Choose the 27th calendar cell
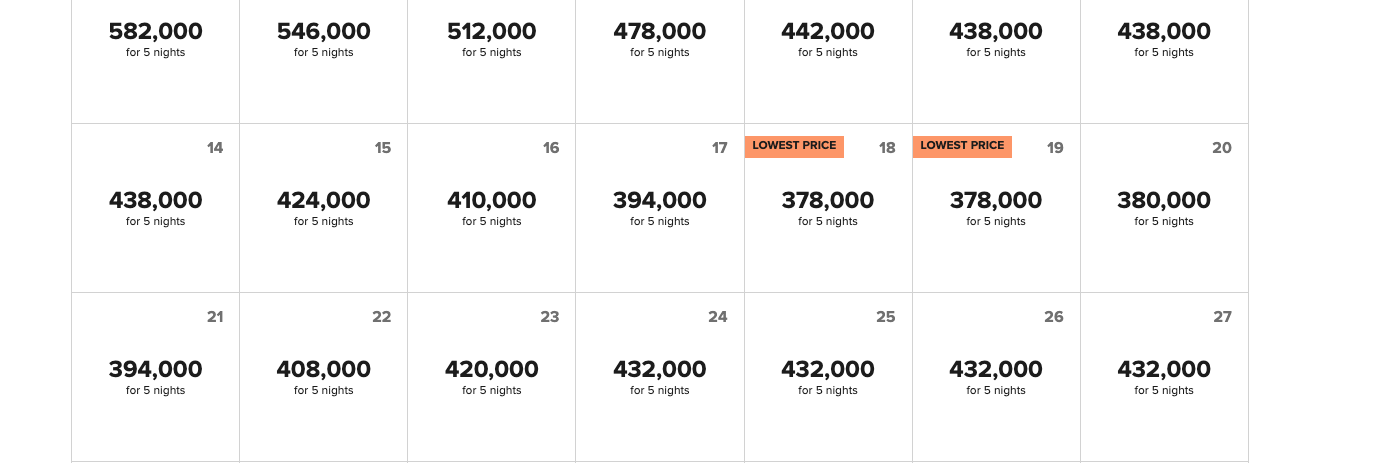The width and height of the screenshot is (1390, 463). click(x=1164, y=377)
